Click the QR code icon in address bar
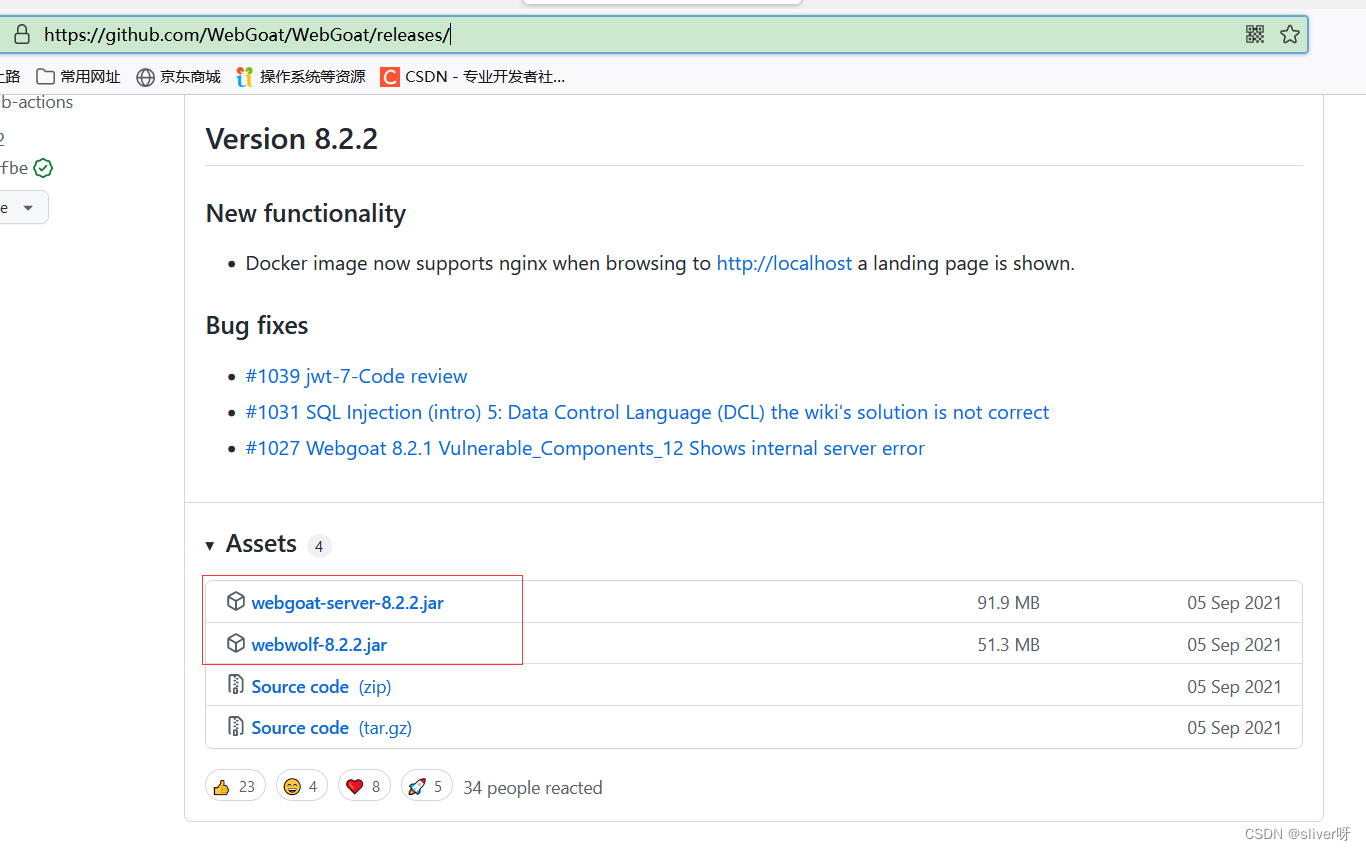Image resolution: width=1366 pixels, height=850 pixels. pyautogui.click(x=1255, y=35)
